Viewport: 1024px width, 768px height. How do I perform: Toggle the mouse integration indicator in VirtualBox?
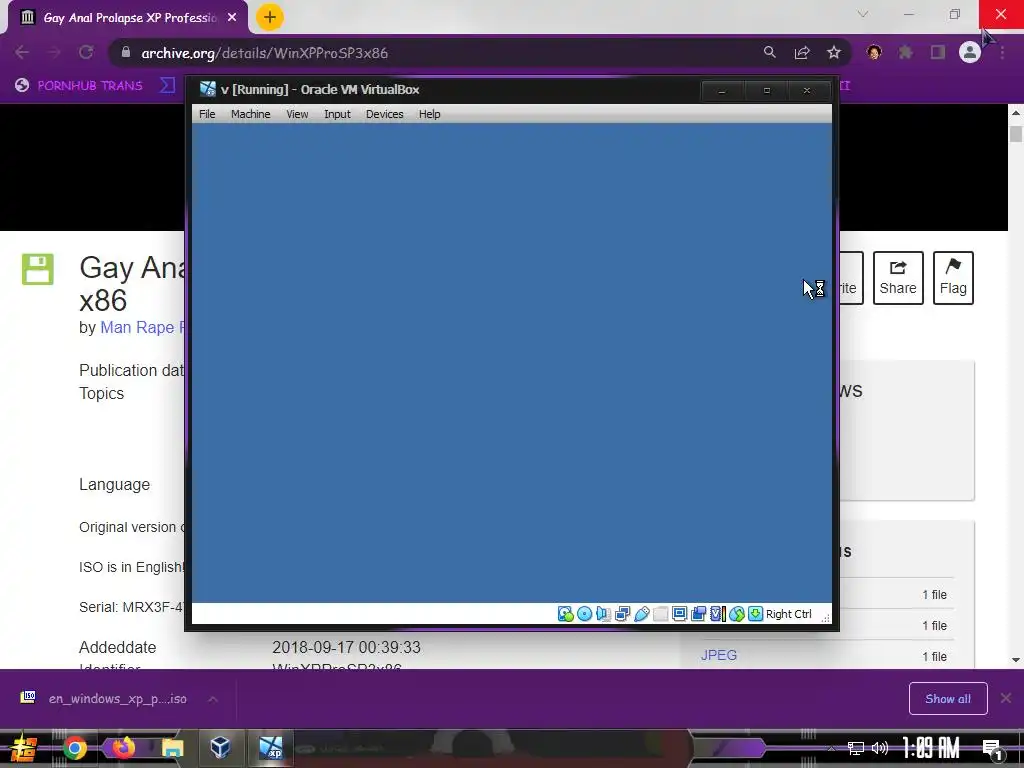[x=737, y=614]
